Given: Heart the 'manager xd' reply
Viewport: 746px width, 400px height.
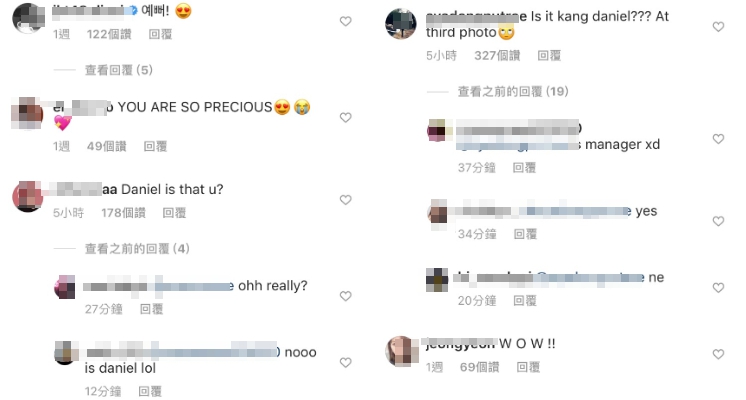Looking at the screenshot, I should (x=718, y=139).
